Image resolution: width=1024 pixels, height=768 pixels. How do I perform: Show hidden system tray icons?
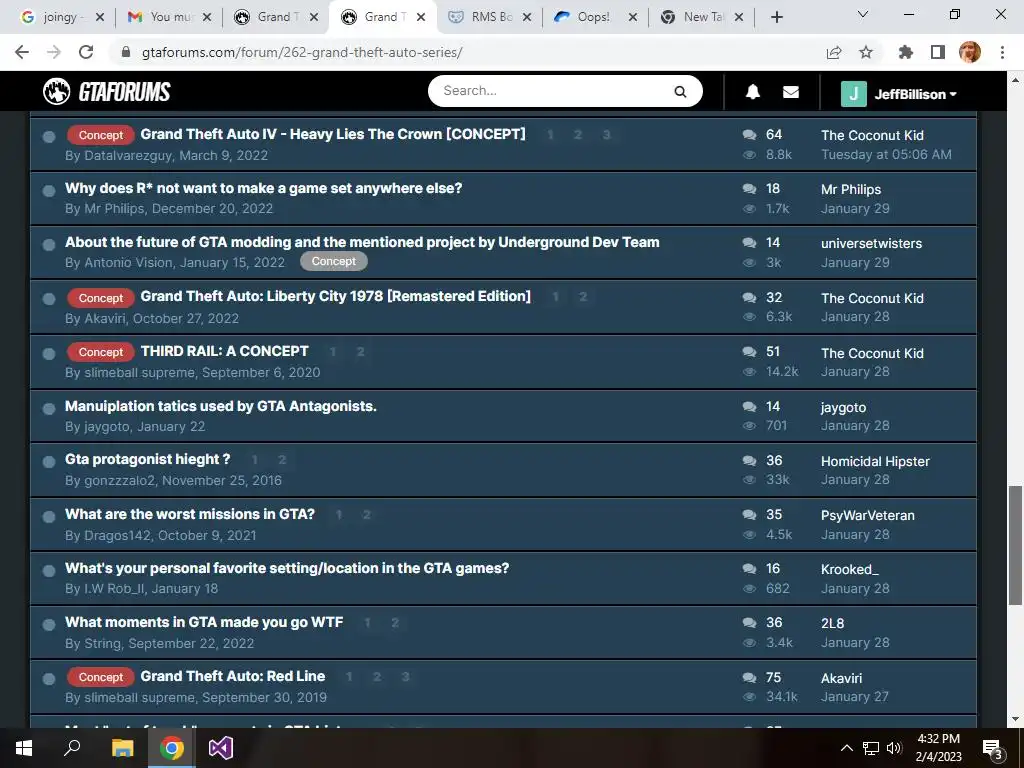click(846, 748)
